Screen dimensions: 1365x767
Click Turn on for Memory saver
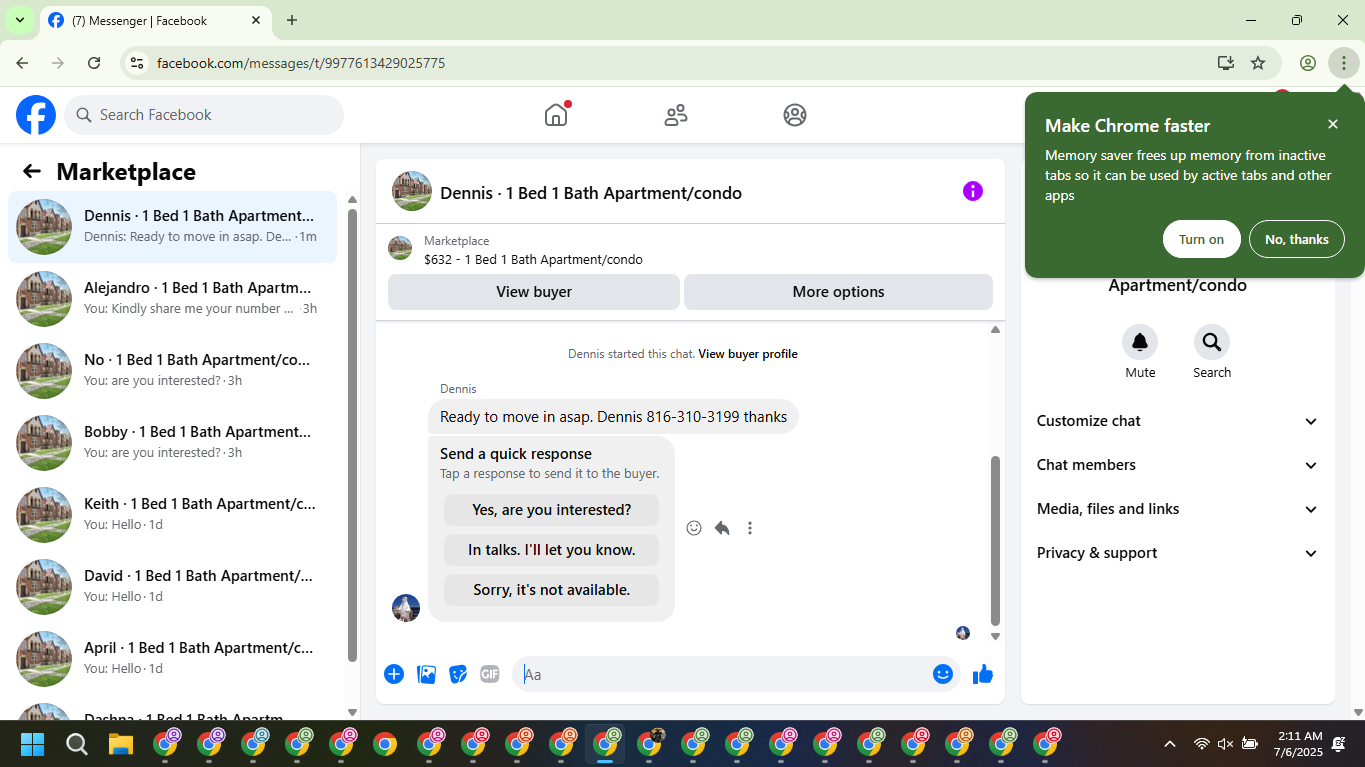click(1201, 239)
